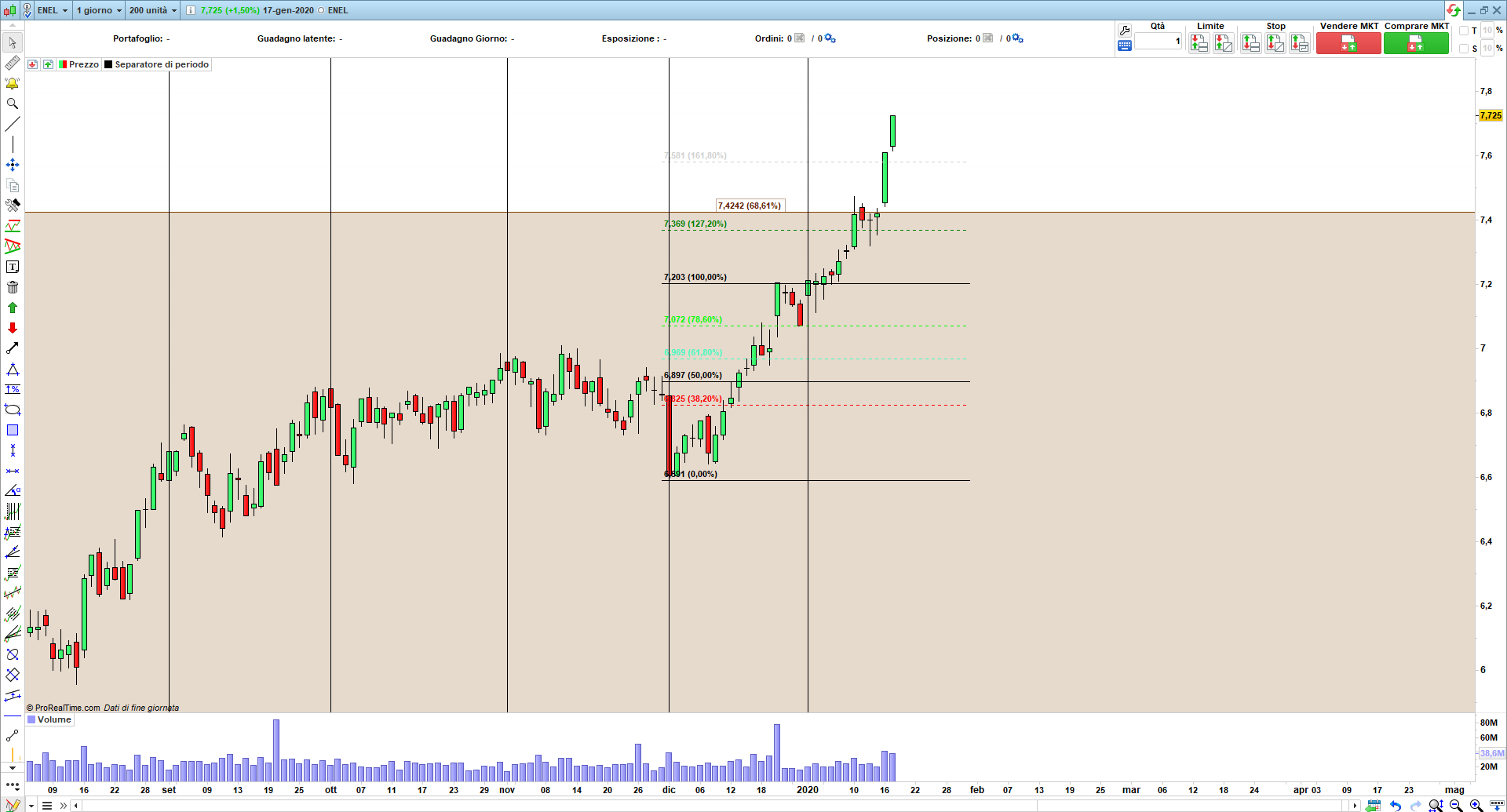Image resolution: width=1507 pixels, height=812 pixels.
Task: Place a green up arrow marker
Action: click(13, 308)
